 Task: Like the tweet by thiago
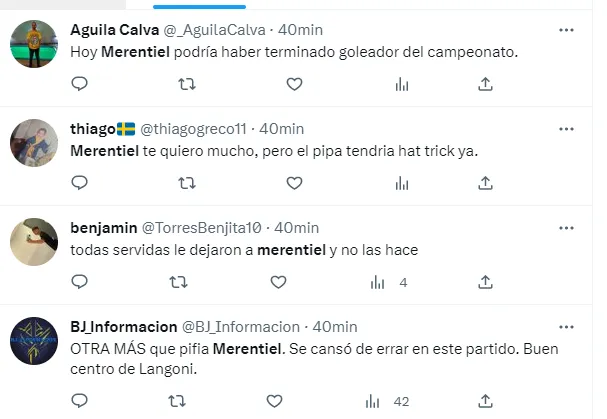coord(294,183)
